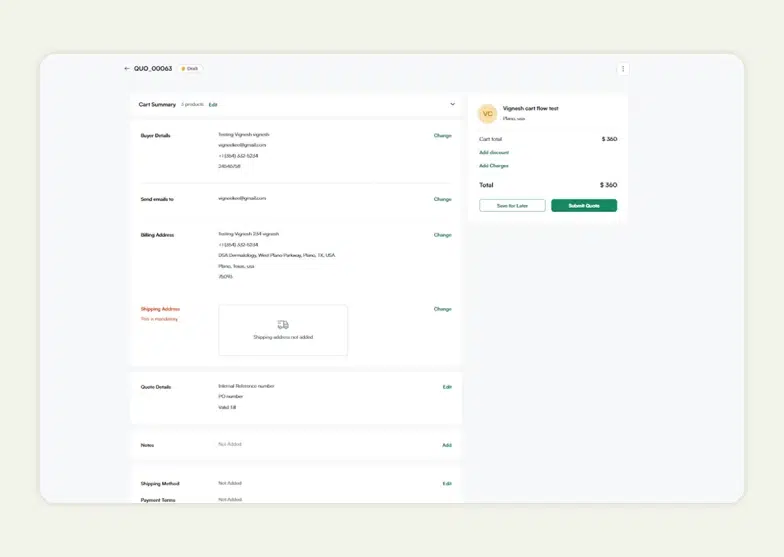Screen dimensions: 784x557
Task: Edit the Cart Summary products
Action: click(x=213, y=105)
